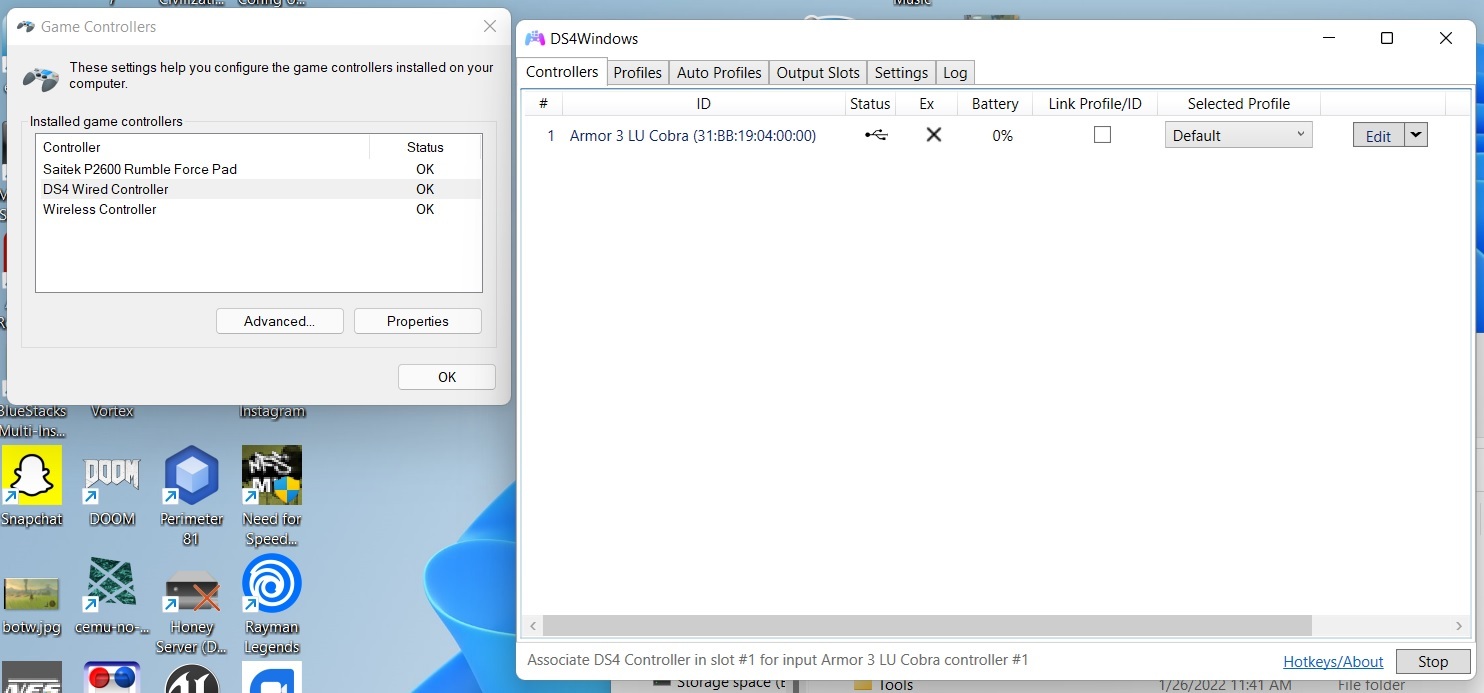This screenshot has height=693, width=1484.
Task: Open the botw.jpg image thumbnail
Action: coord(32,594)
